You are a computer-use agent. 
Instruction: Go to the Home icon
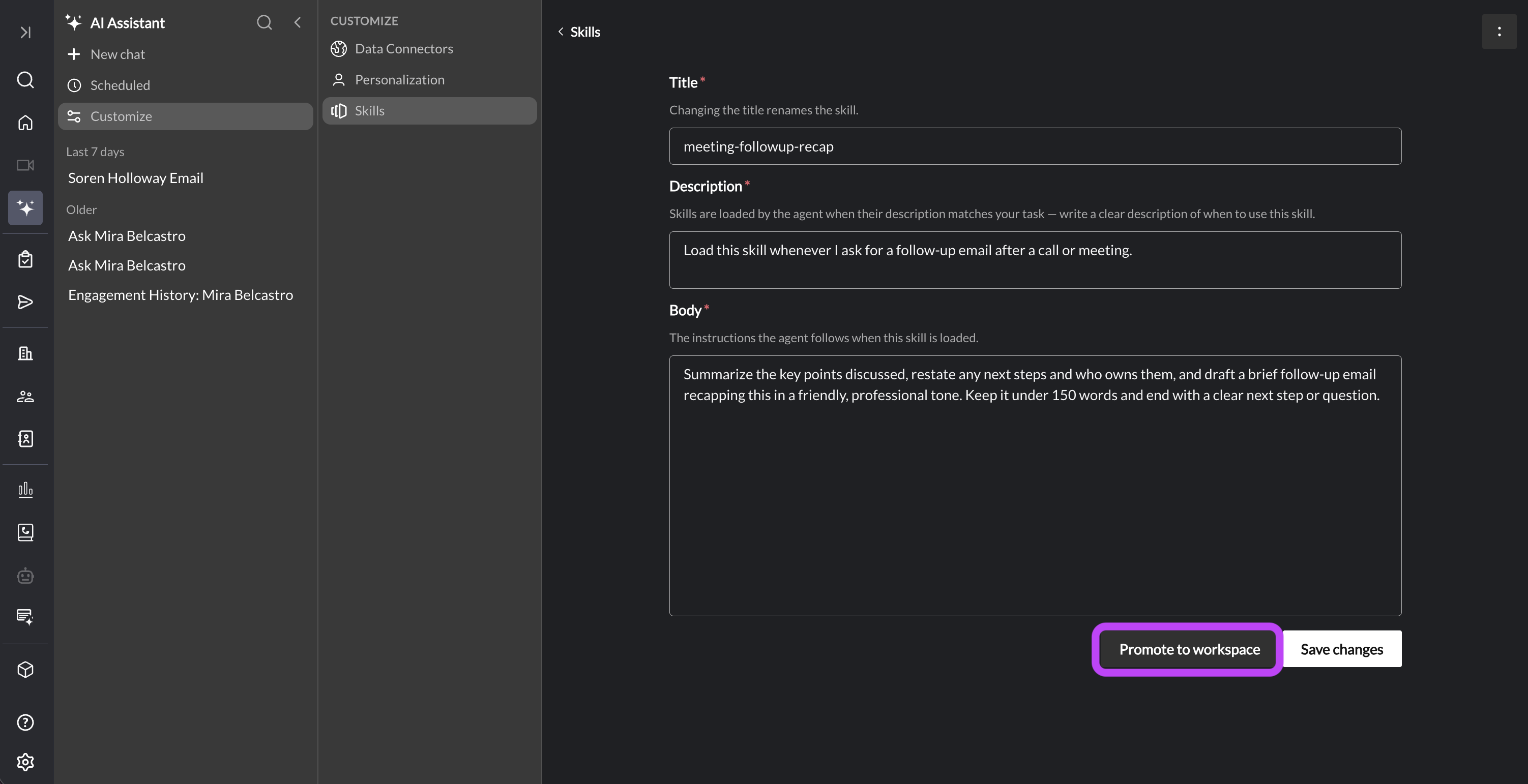point(25,122)
